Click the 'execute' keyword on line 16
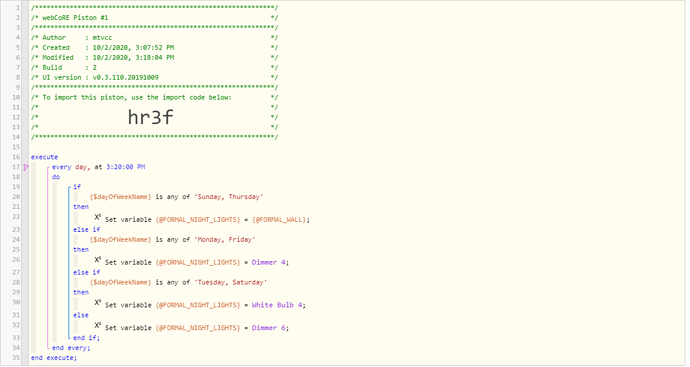 coord(44,157)
